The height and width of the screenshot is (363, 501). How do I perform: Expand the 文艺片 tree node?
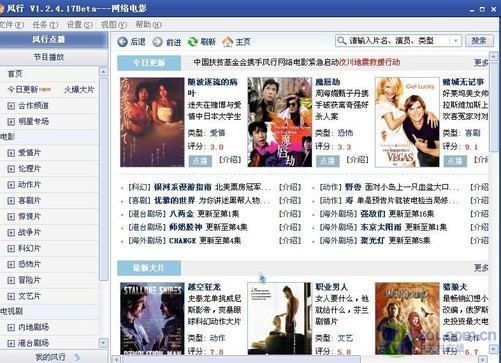point(11,296)
